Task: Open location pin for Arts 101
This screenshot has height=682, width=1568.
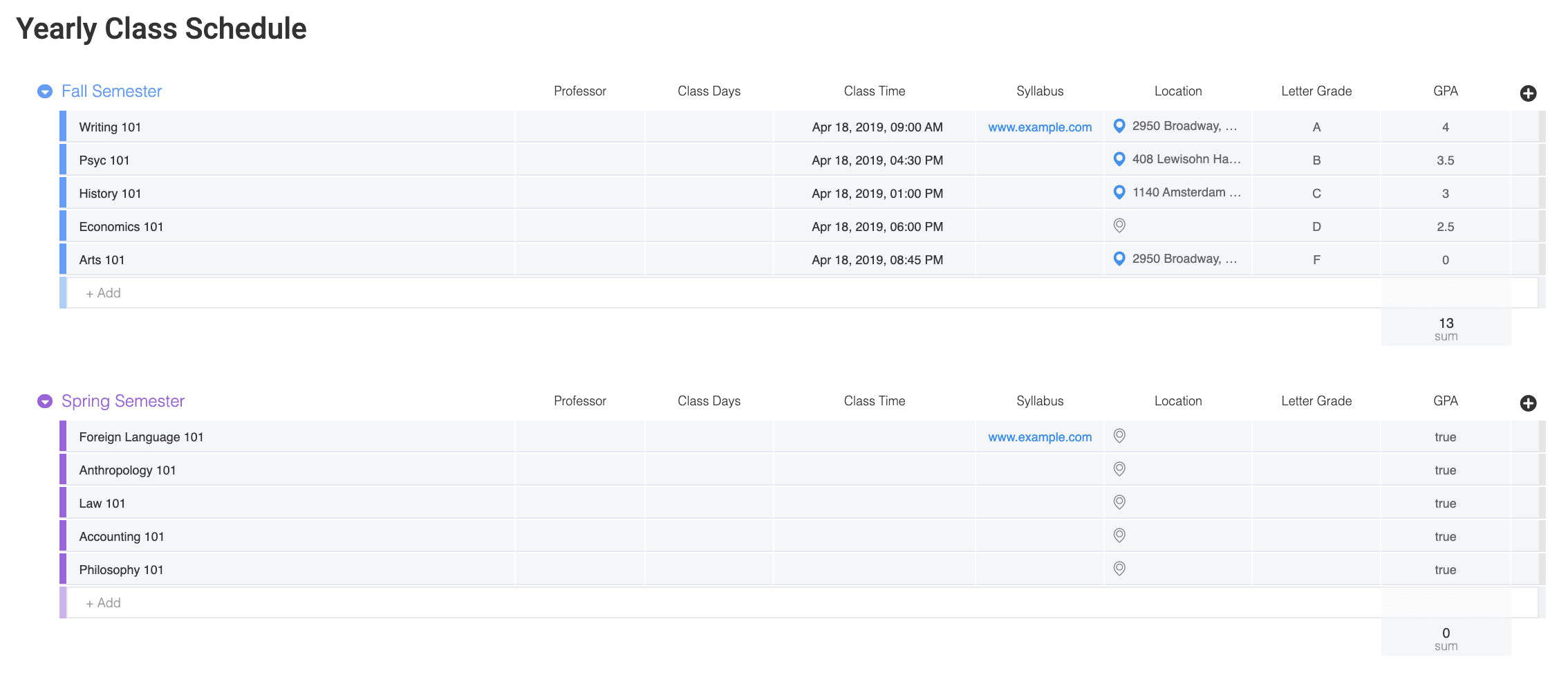Action: [1119, 259]
